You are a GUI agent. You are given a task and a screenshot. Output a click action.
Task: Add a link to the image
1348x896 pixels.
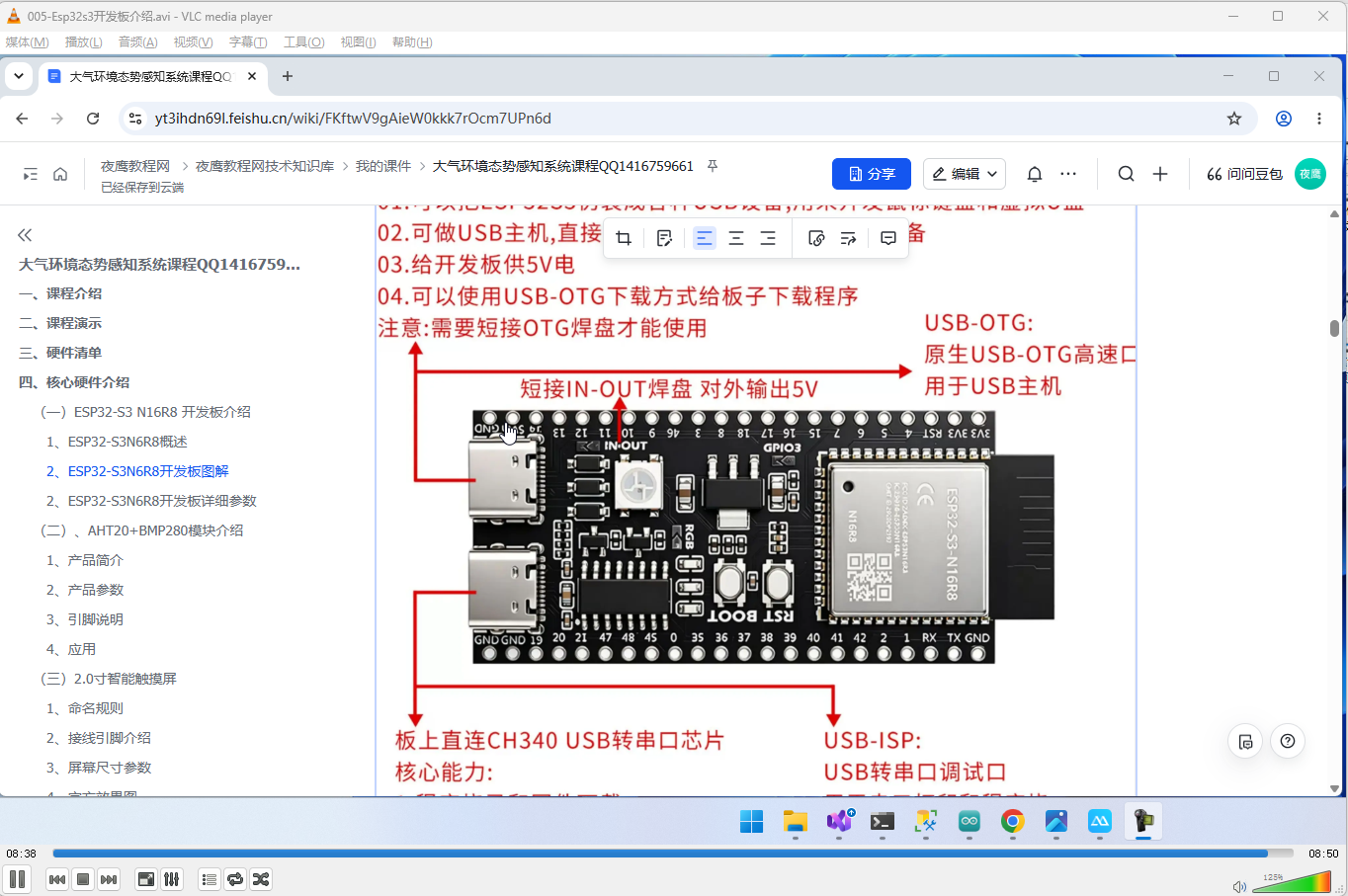(816, 238)
